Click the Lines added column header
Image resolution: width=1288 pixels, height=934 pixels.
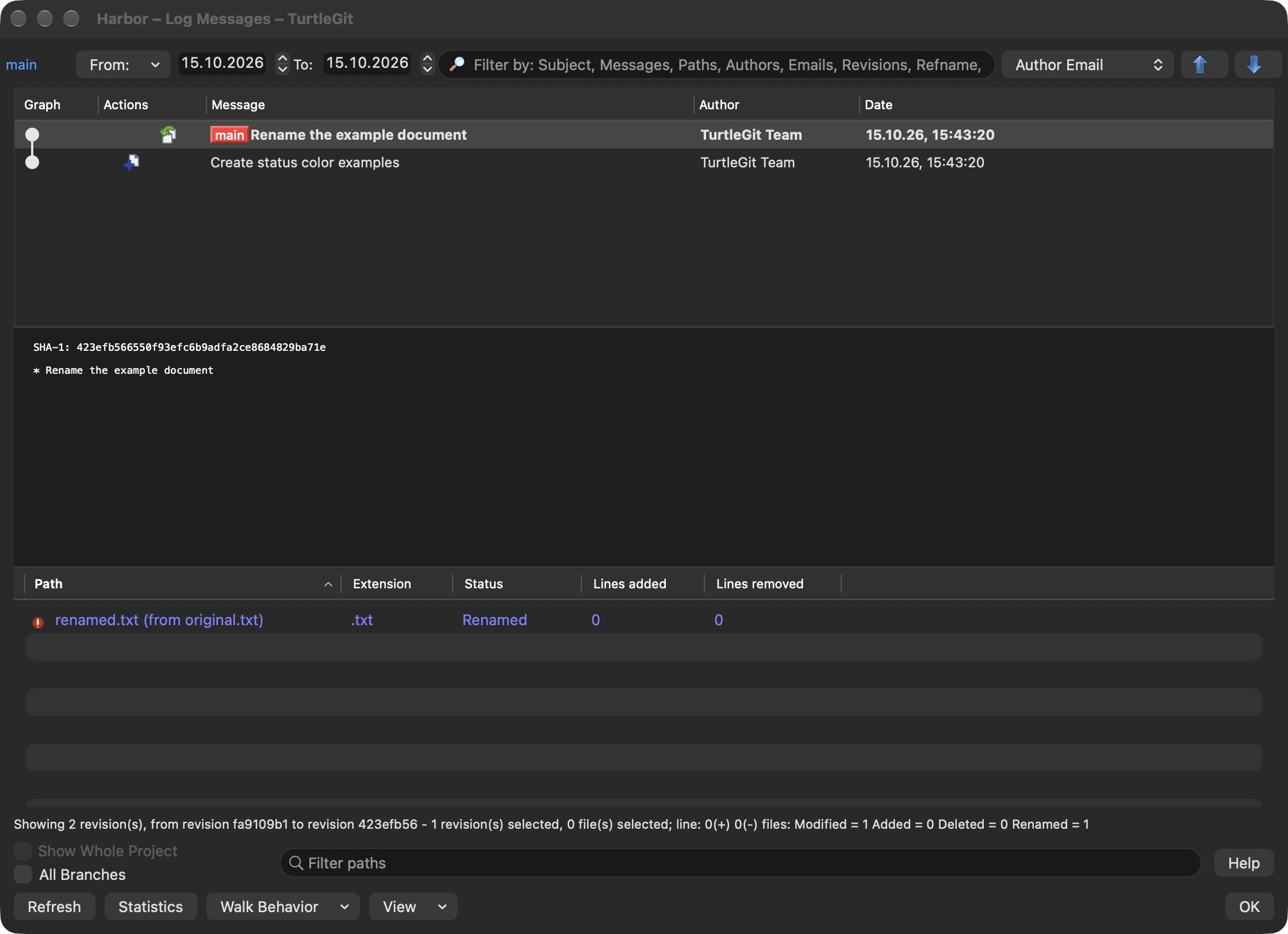(643, 584)
